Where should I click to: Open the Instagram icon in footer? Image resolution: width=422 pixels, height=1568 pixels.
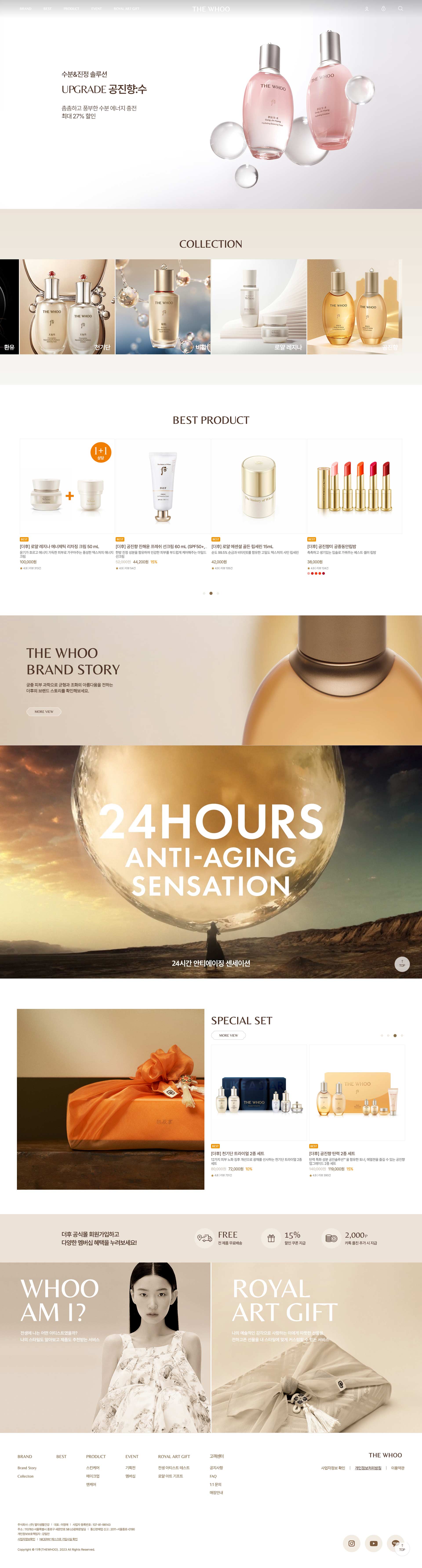[x=351, y=1543]
